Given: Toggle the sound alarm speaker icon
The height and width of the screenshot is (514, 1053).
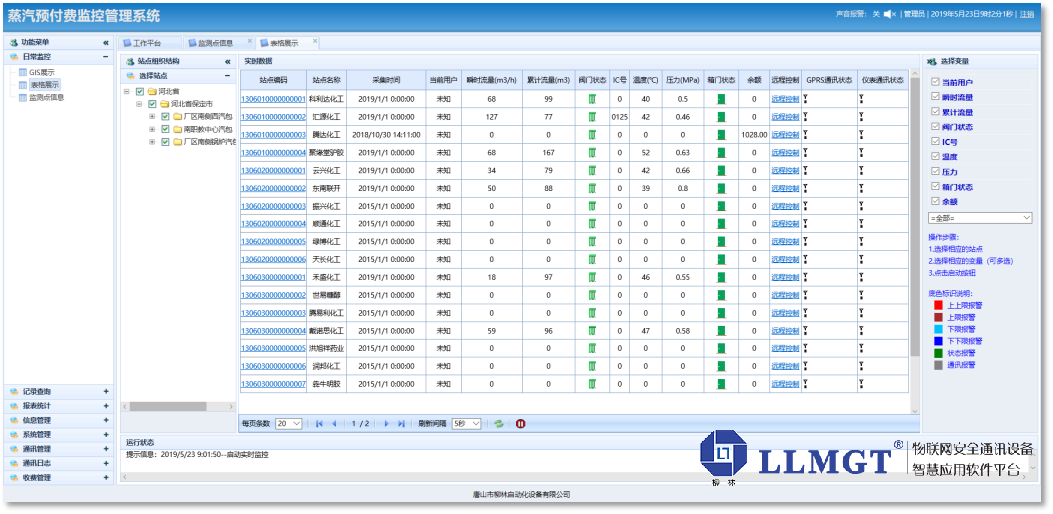Looking at the screenshot, I should pyautogui.click(x=888, y=14).
